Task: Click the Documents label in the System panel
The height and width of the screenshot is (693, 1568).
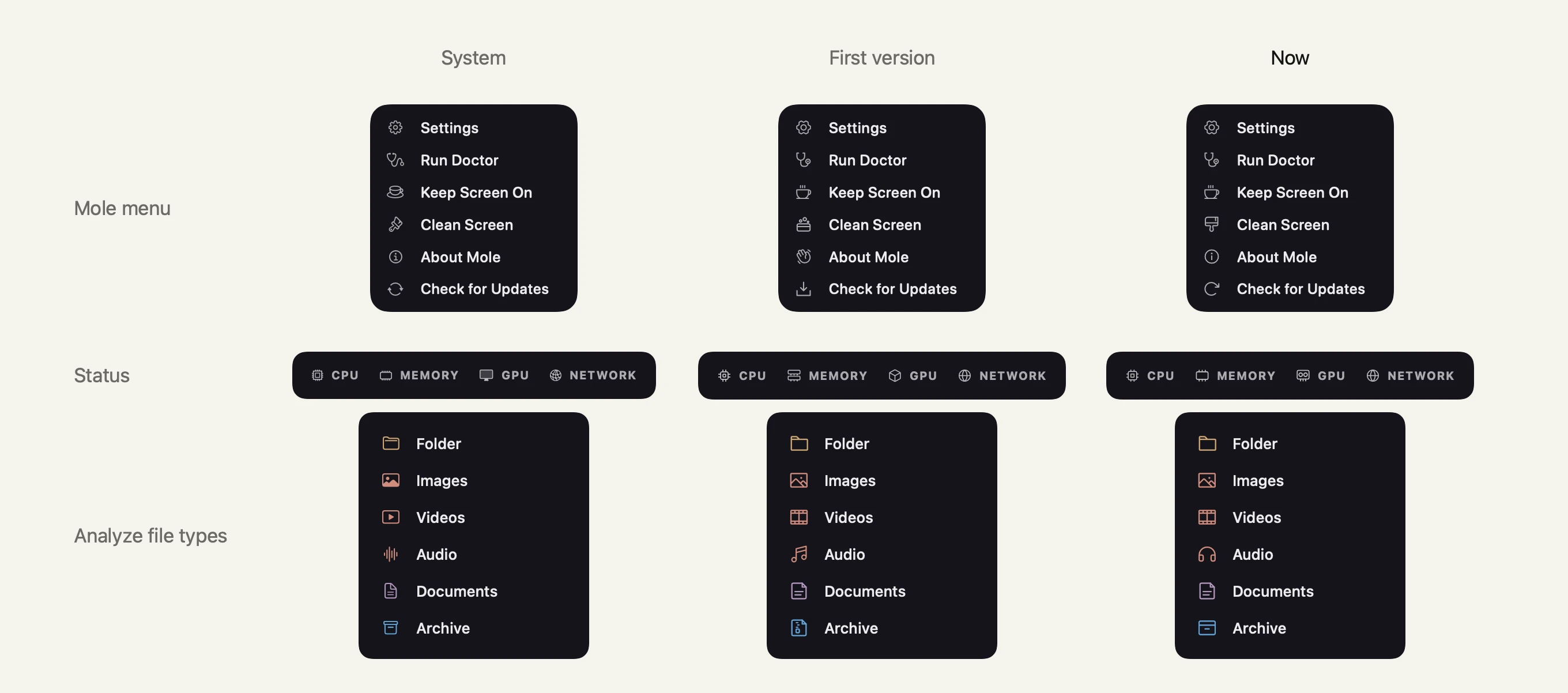Action: [x=457, y=592]
